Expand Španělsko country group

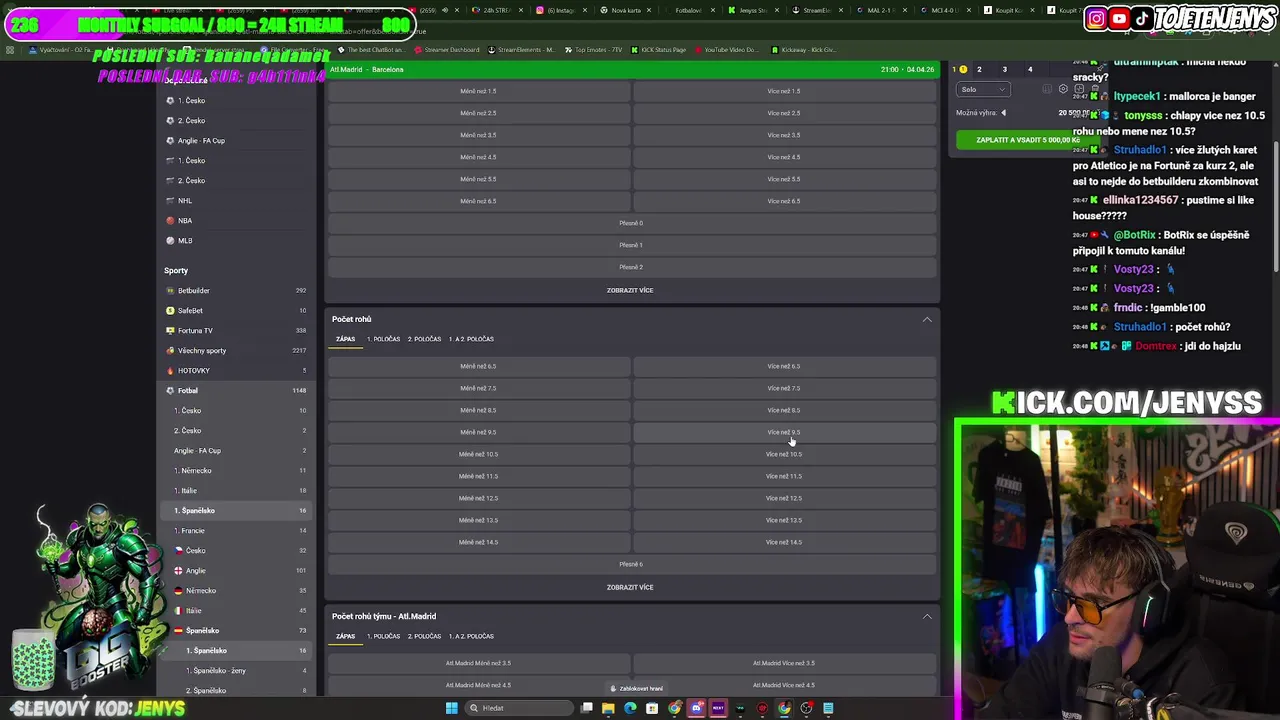coord(236,630)
